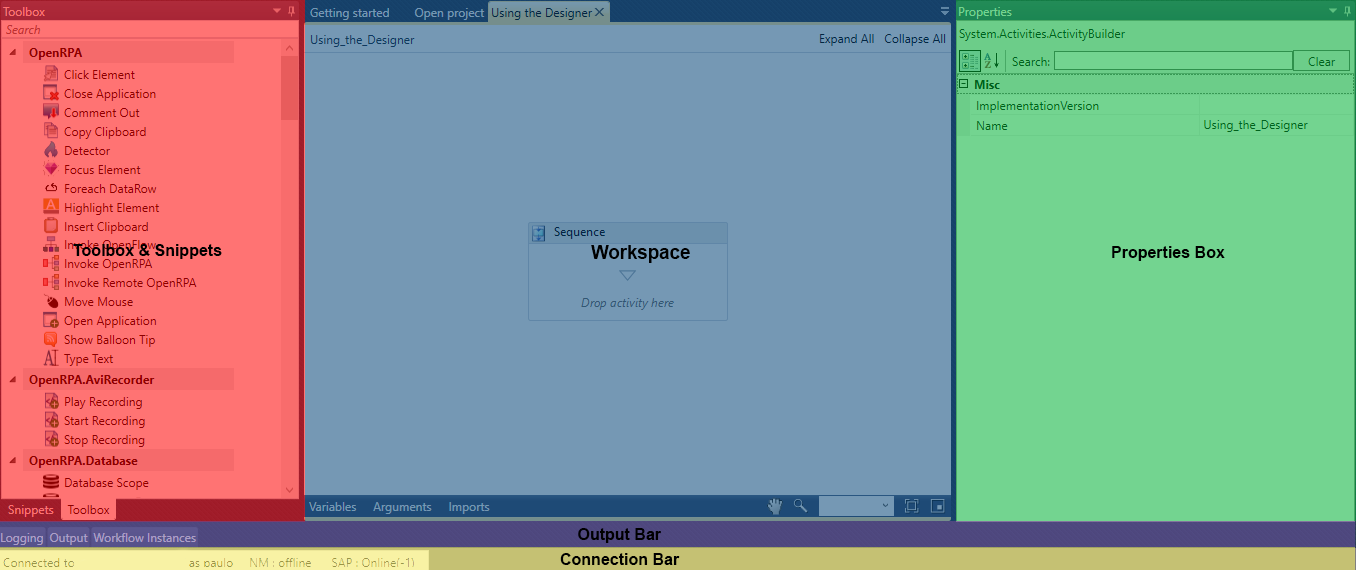This screenshot has width=1356, height=570.
Task: Activate the pan hand tool
Action: point(774,506)
